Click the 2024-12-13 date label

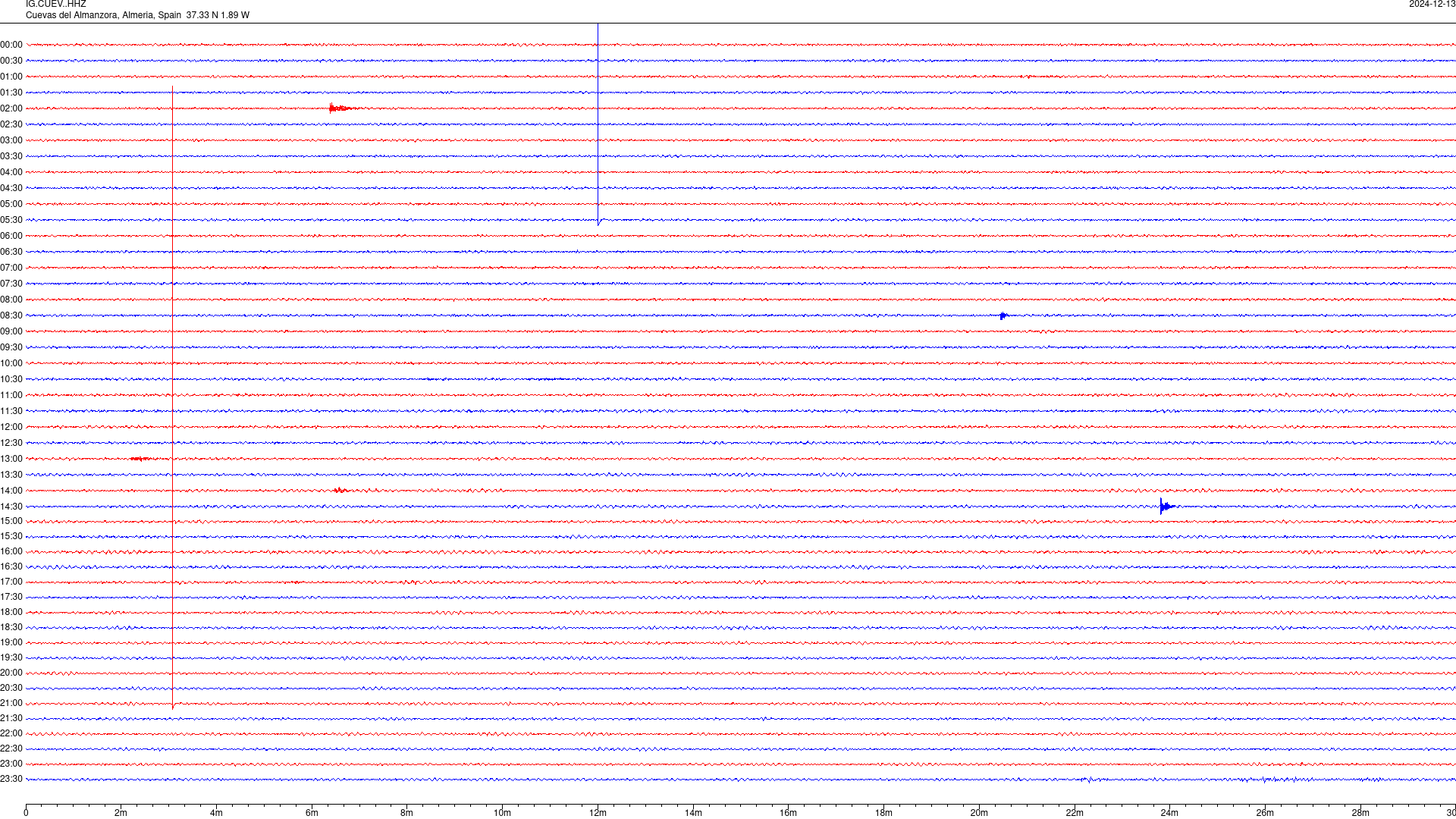(x=1432, y=4)
